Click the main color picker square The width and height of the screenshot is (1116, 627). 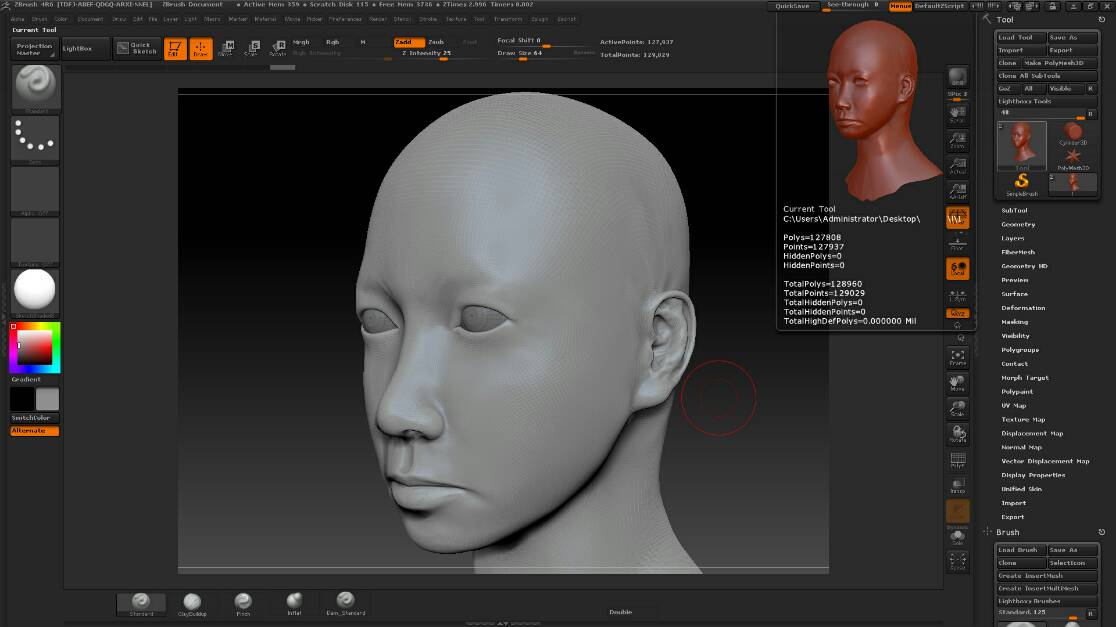(35, 347)
